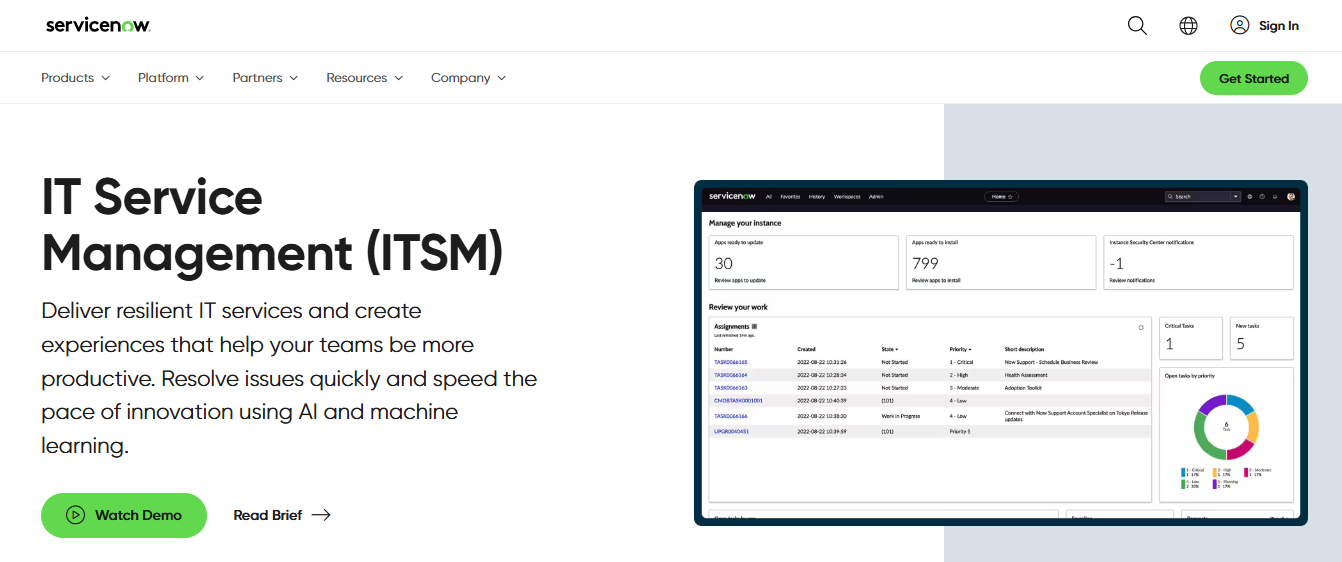
Task: Click the ITSM dashboard screenshot image
Action: point(1001,353)
